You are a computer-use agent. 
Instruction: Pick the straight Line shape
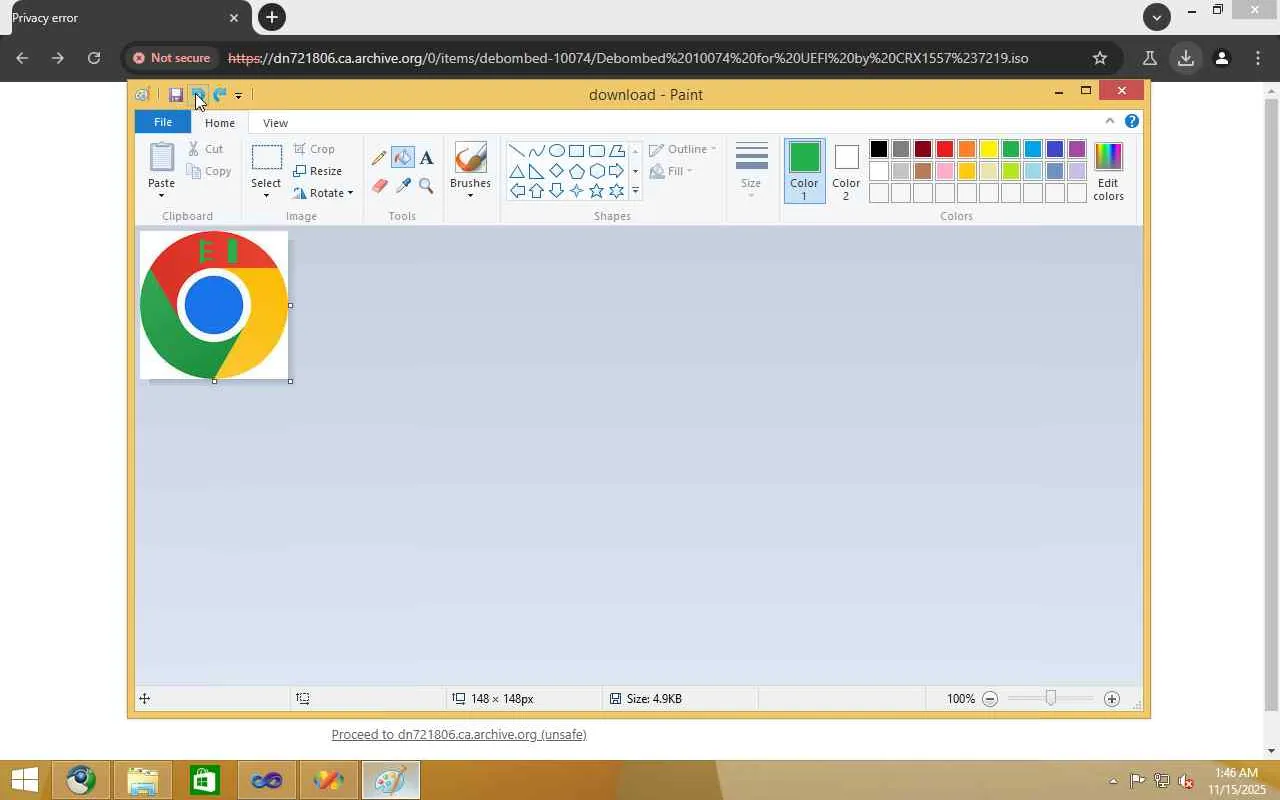[517, 151]
